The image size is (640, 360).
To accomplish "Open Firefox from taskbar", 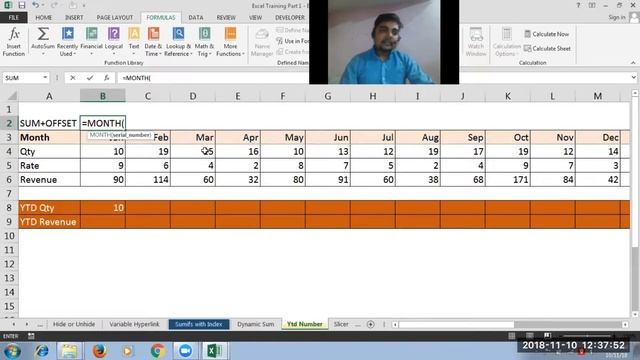I will [x=99, y=351].
